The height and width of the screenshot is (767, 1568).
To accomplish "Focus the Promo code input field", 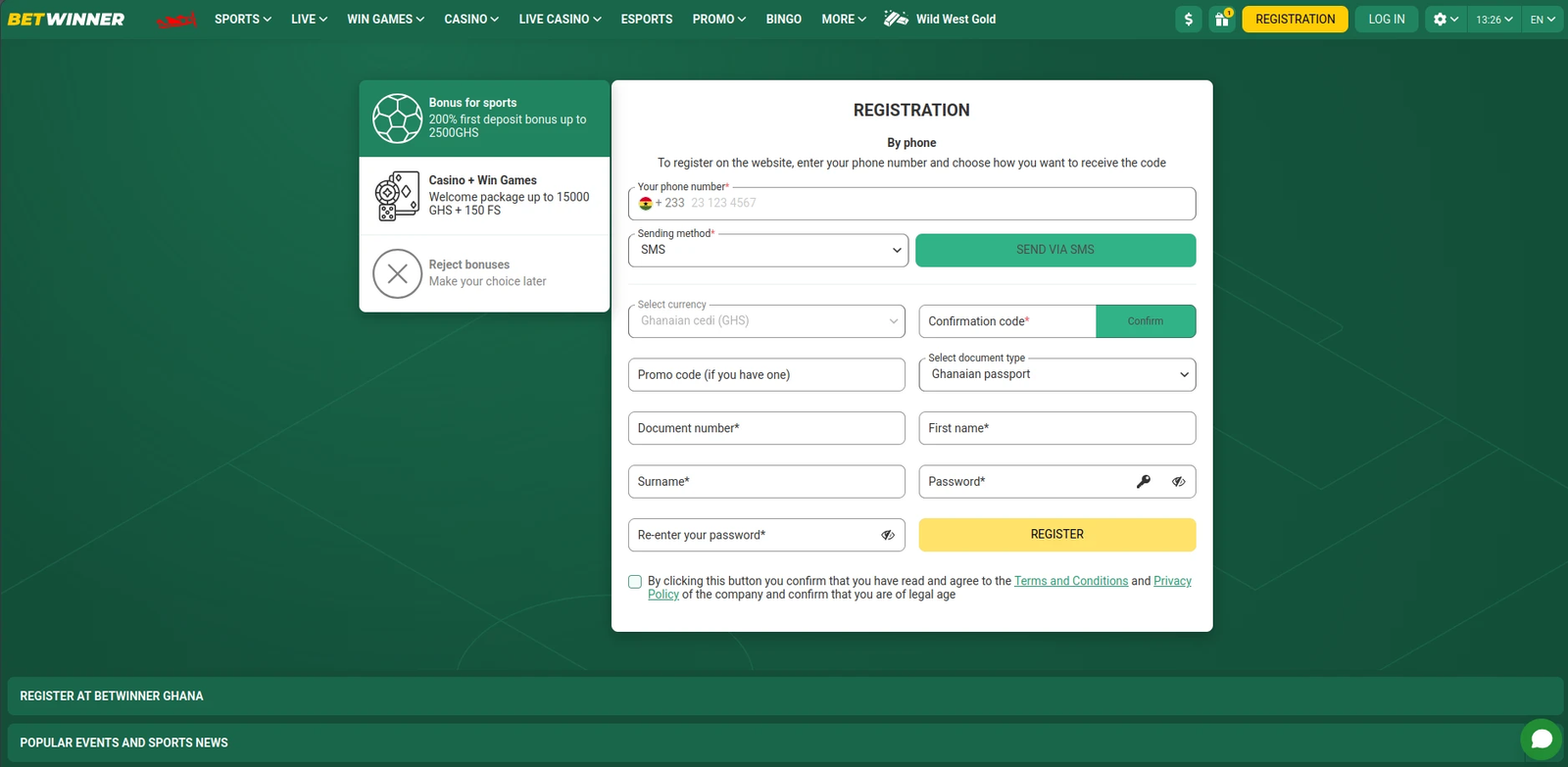I will [x=766, y=375].
